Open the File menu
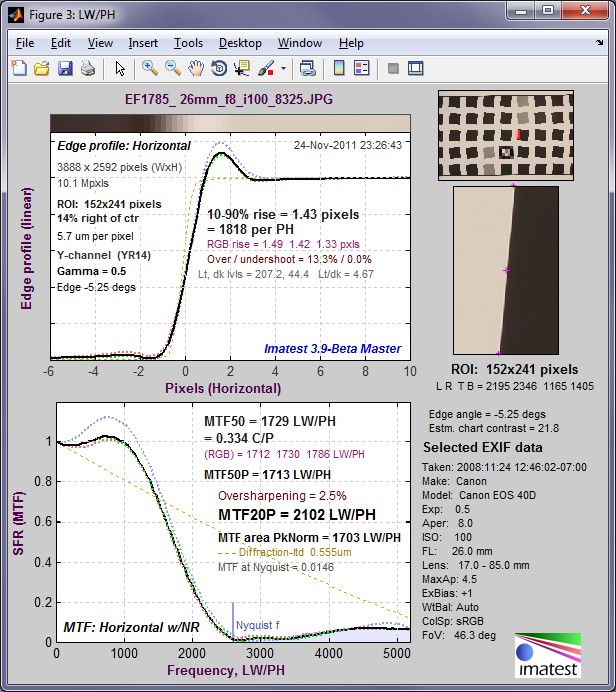The height and width of the screenshot is (692, 616). pyautogui.click(x=25, y=43)
